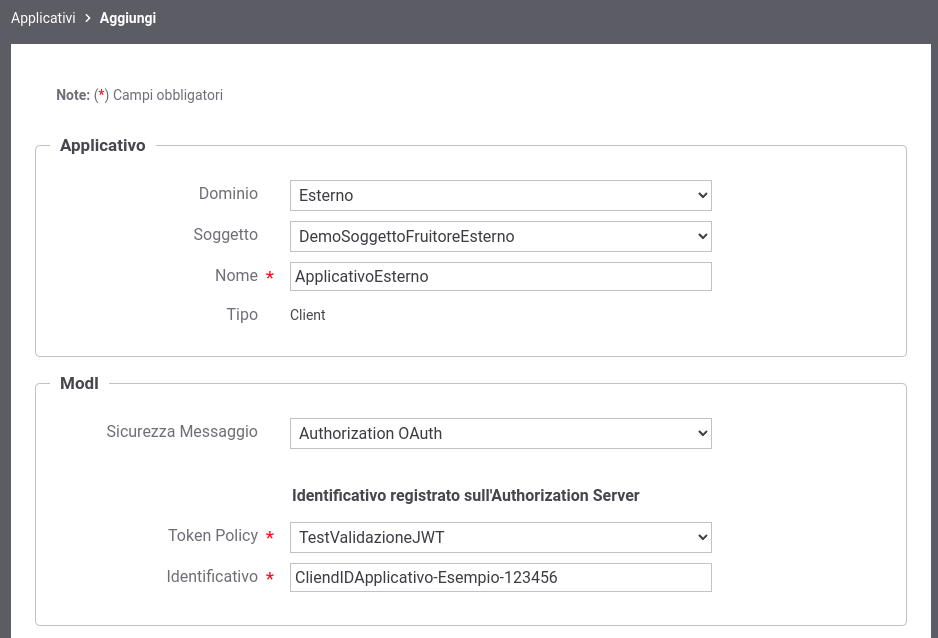Click the Identificativo field label

[x=212, y=576]
